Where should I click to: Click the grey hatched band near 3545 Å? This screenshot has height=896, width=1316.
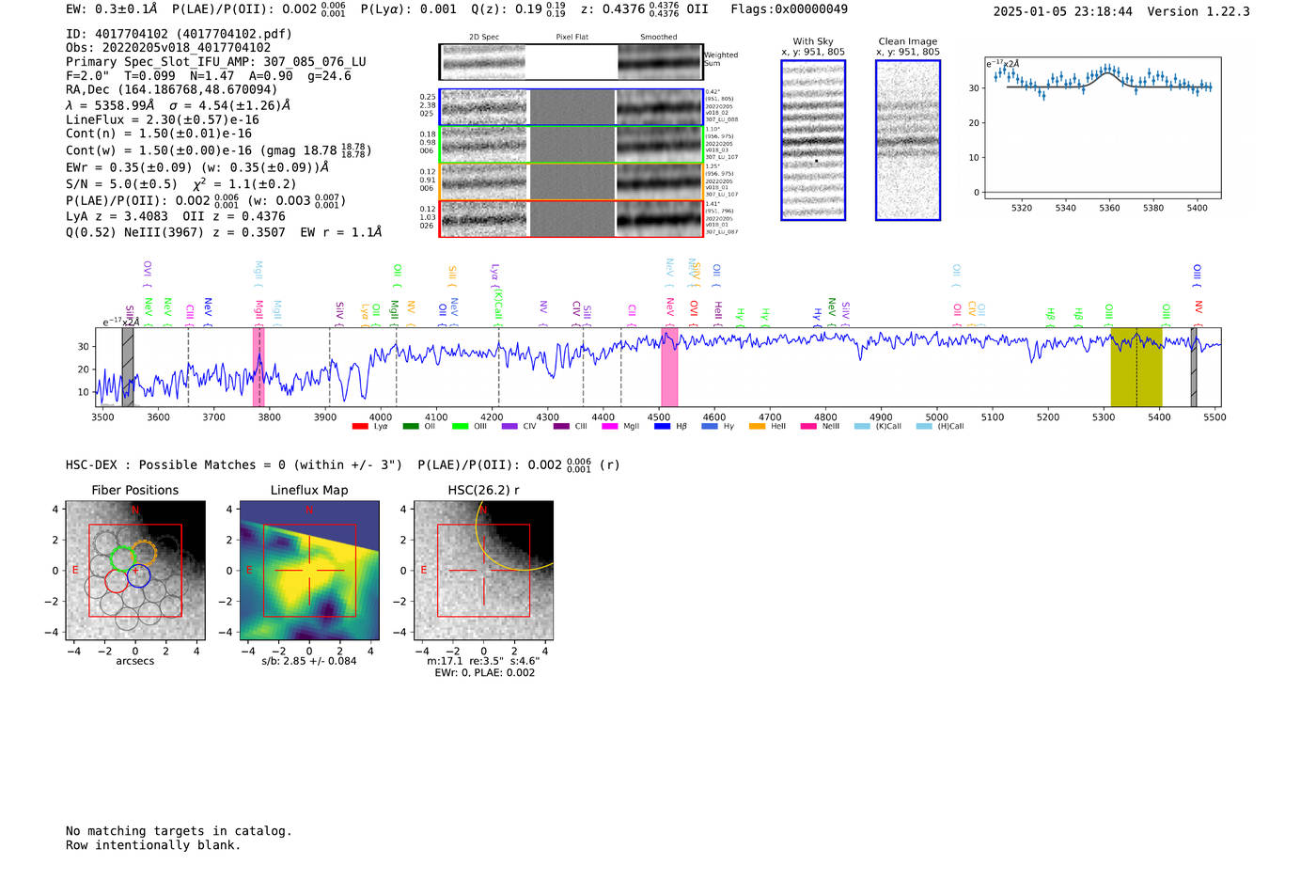coord(128,367)
